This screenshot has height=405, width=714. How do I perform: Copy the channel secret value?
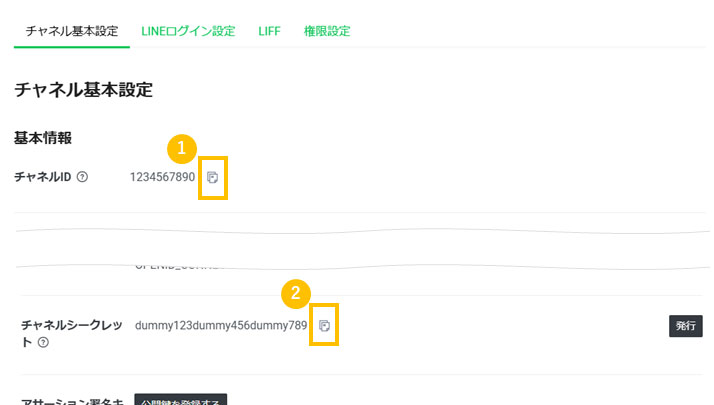pyautogui.click(x=324, y=326)
